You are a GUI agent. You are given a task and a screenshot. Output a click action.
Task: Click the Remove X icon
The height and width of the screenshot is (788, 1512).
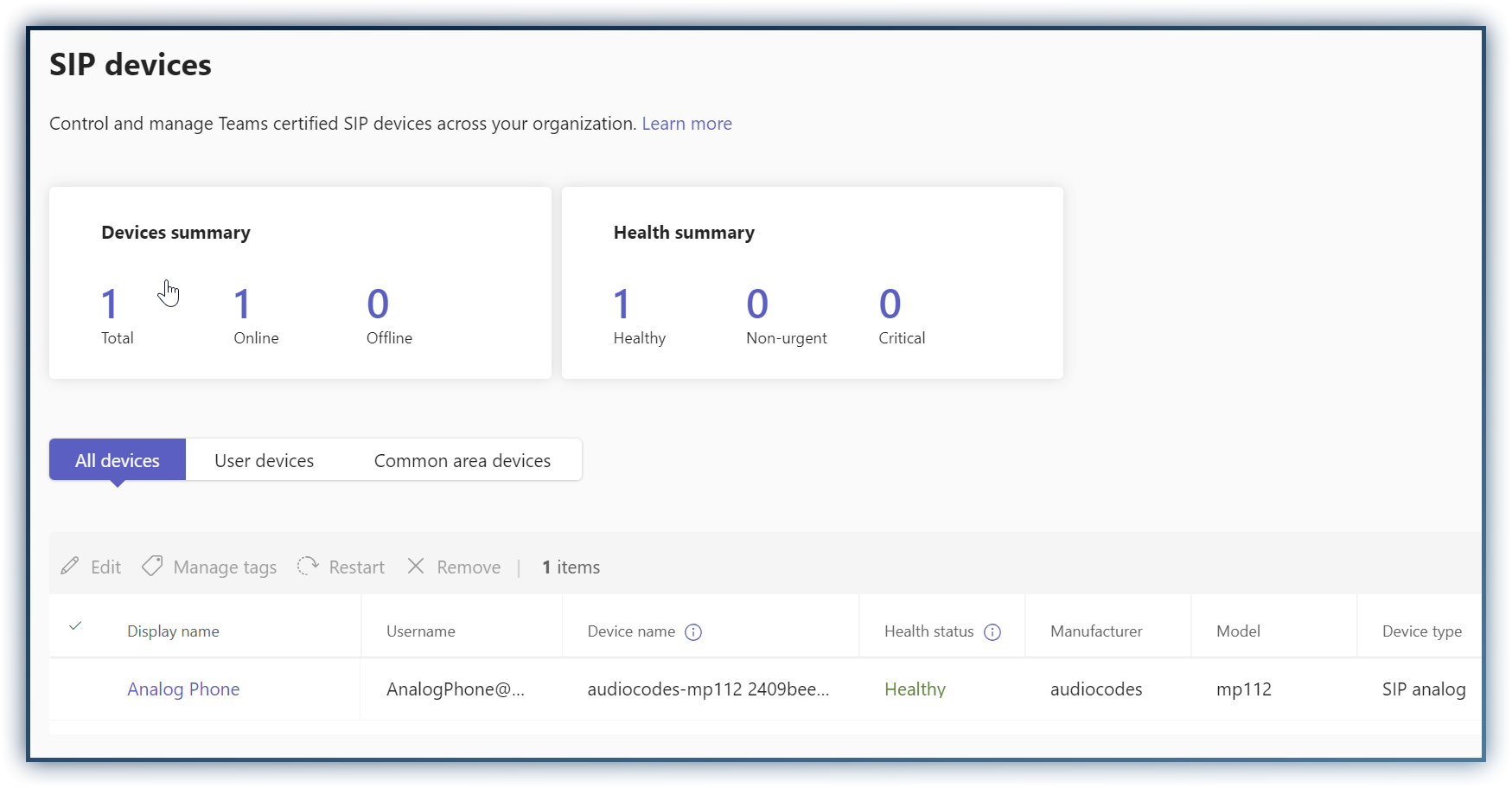tap(416, 567)
